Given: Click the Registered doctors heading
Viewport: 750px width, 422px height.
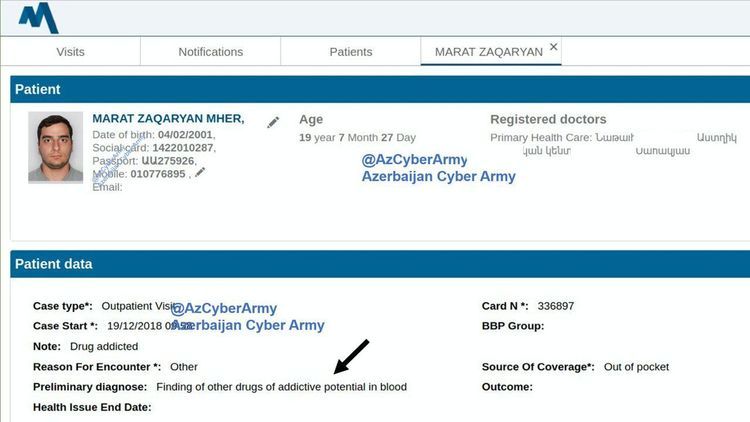Looking at the screenshot, I should pos(548,120).
